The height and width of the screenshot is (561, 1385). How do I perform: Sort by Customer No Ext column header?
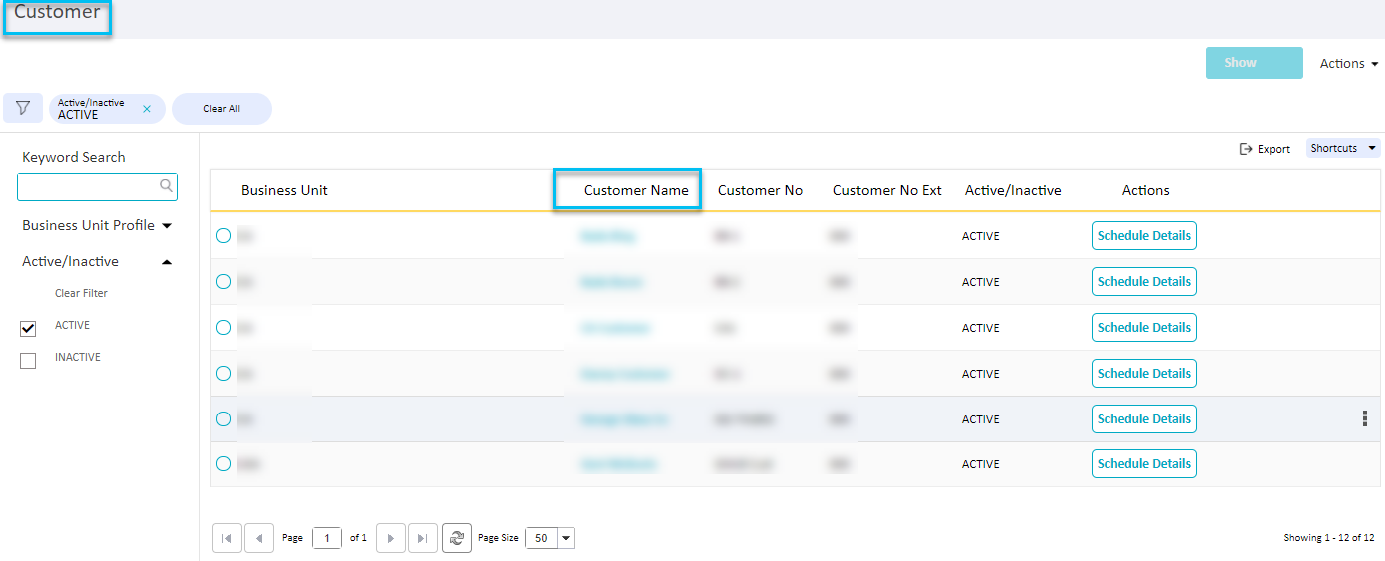coord(887,190)
